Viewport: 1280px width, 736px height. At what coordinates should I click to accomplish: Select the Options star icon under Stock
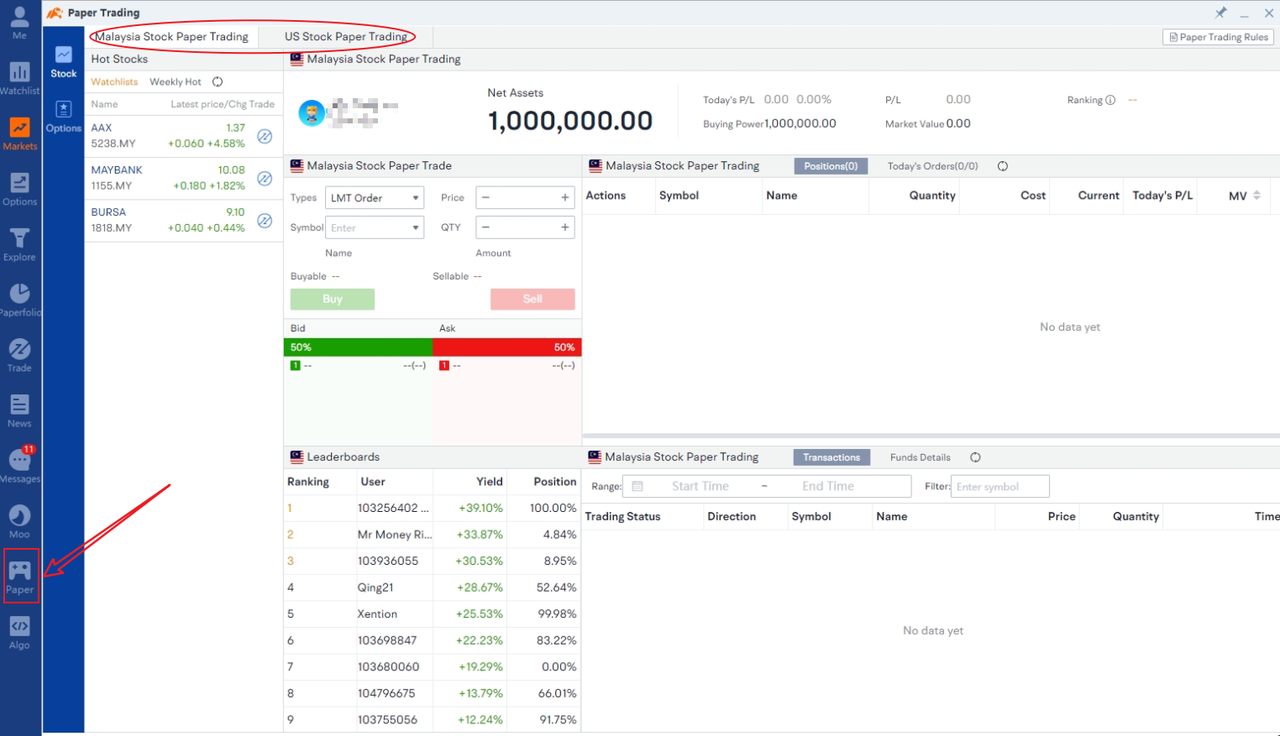pos(63,116)
